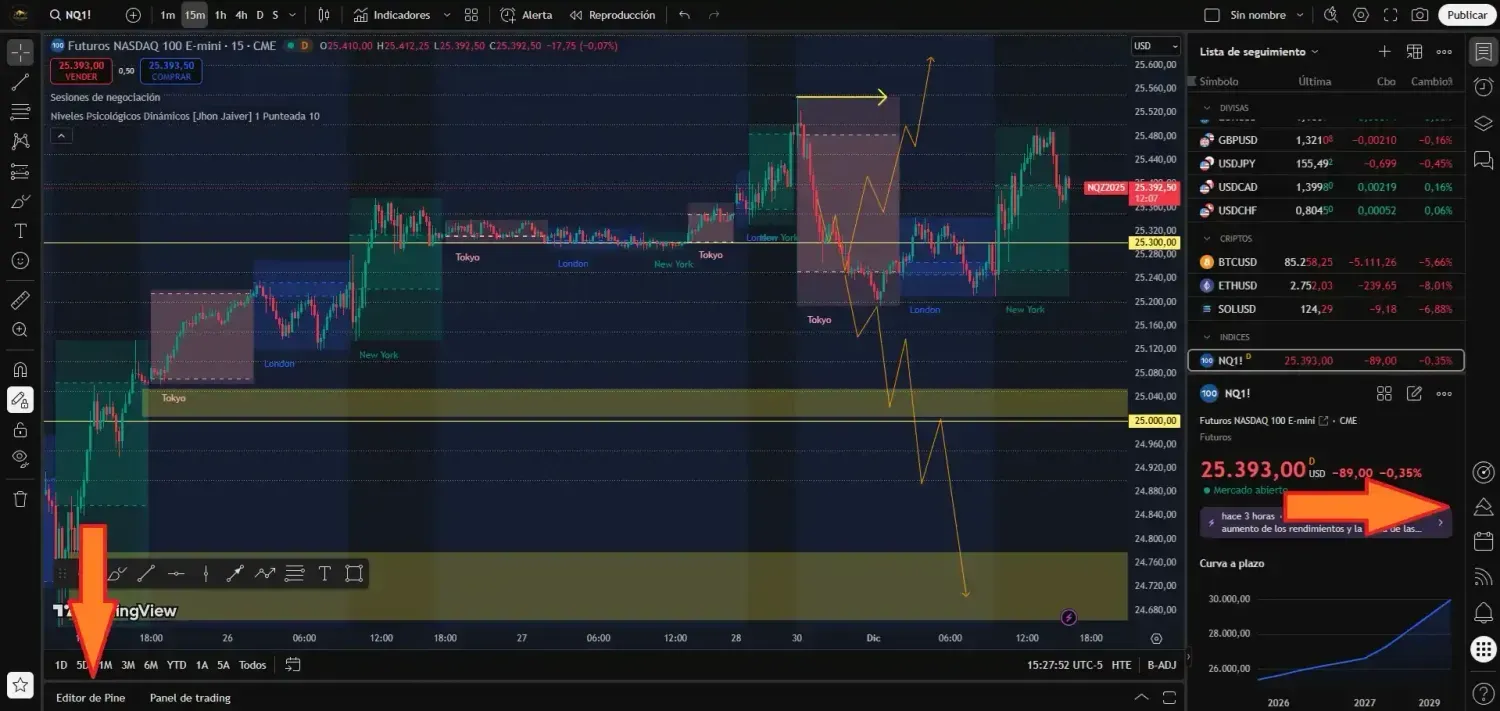
Task: Toggle stay in drawing mode
Action: pyautogui.click(x=20, y=399)
